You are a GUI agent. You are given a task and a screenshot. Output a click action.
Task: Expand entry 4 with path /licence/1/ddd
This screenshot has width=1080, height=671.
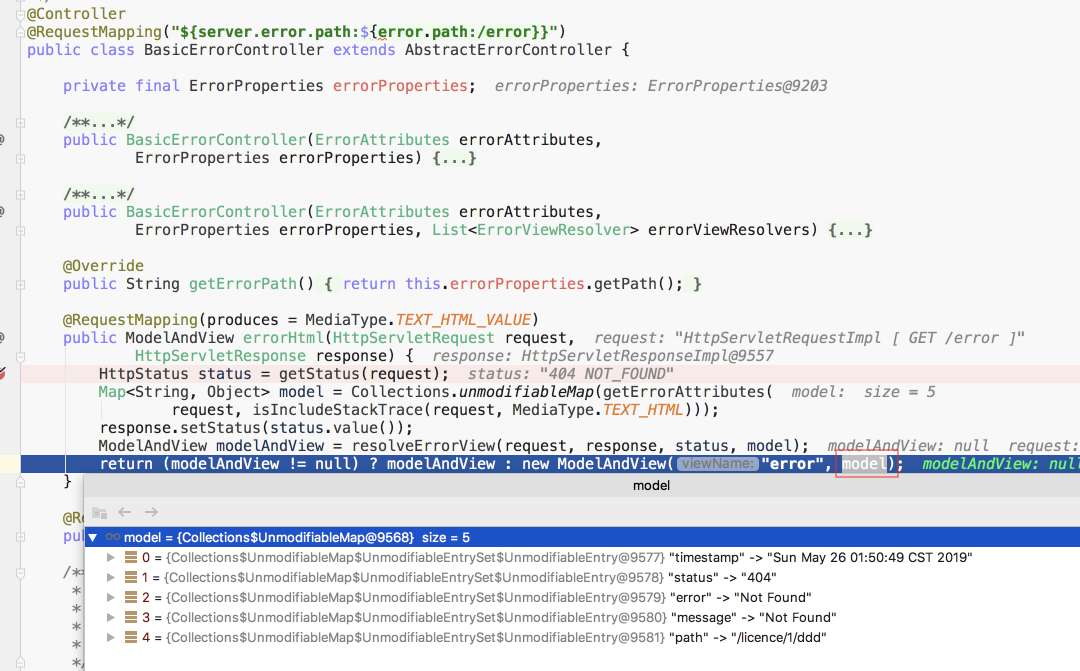(x=110, y=637)
